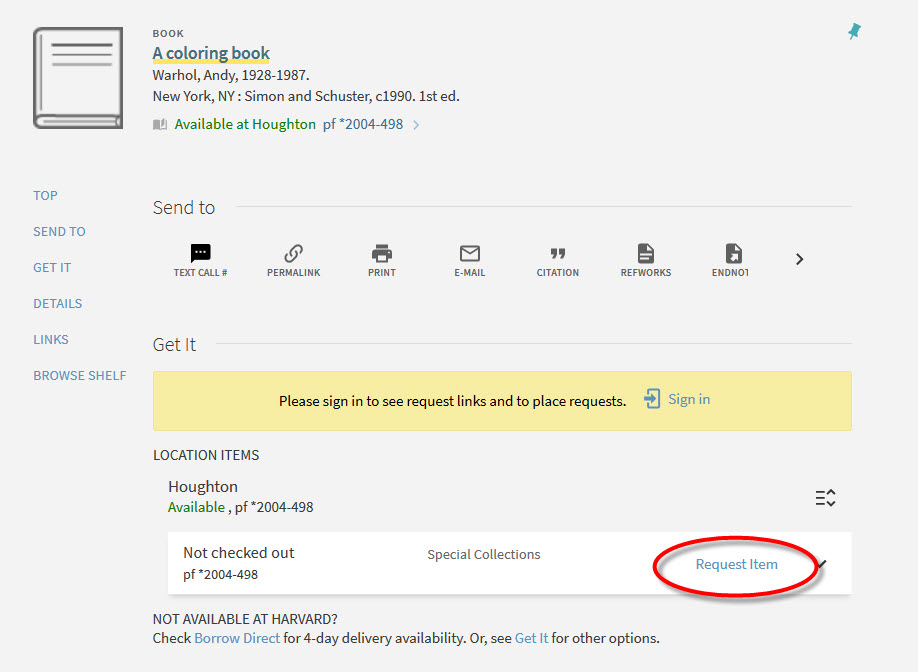The height and width of the screenshot is (672, 918).
Task: Click the 'Warhol, Andy, 1928-1987.' author text
Action: [x=231, y=75]
